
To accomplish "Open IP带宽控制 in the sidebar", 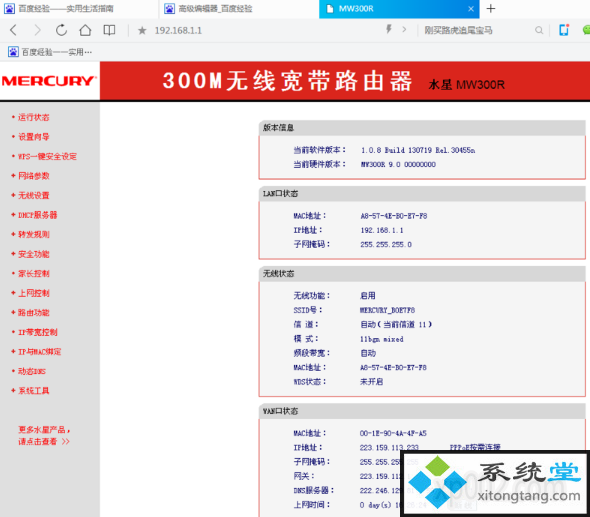I will pos(38,332).
